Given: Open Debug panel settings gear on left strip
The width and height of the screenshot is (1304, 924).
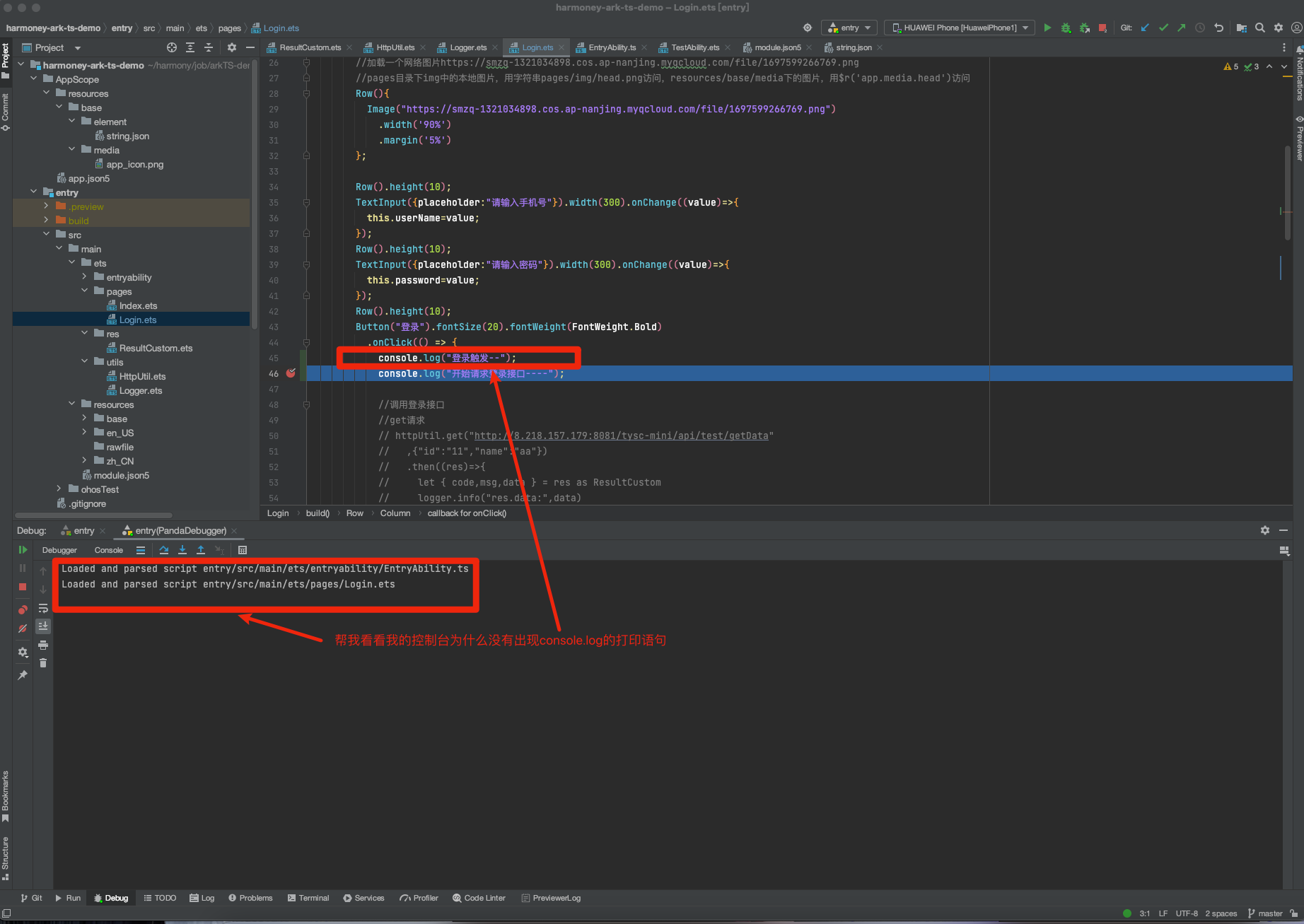Looking at the screenshot, I should point(23,652).
